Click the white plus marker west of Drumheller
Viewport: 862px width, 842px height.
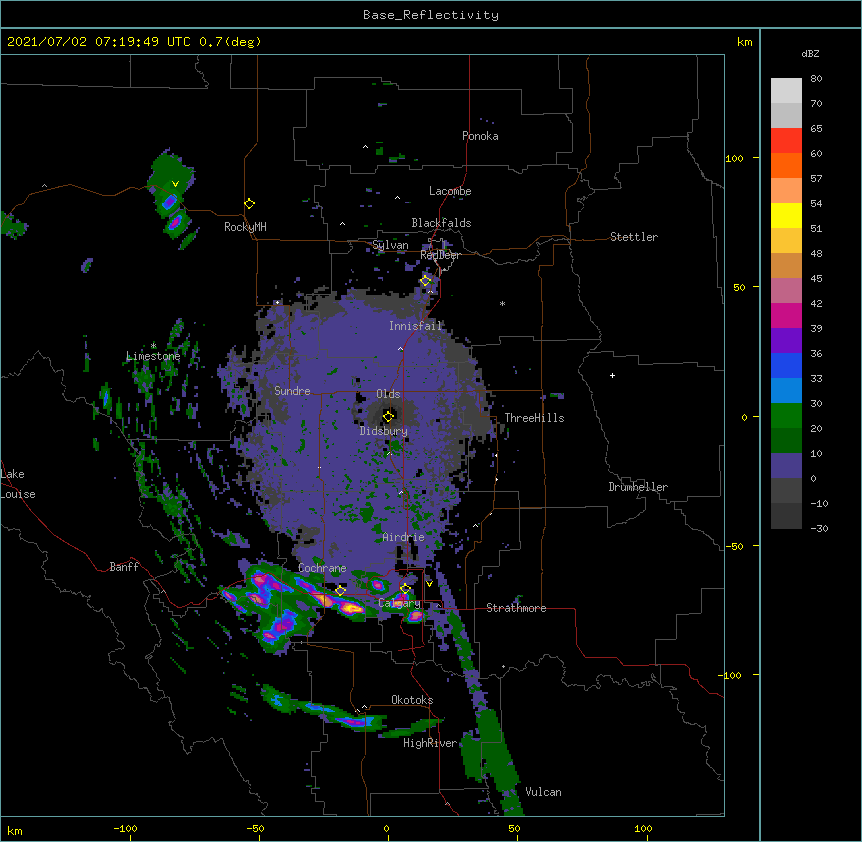(x=612, y=375)
